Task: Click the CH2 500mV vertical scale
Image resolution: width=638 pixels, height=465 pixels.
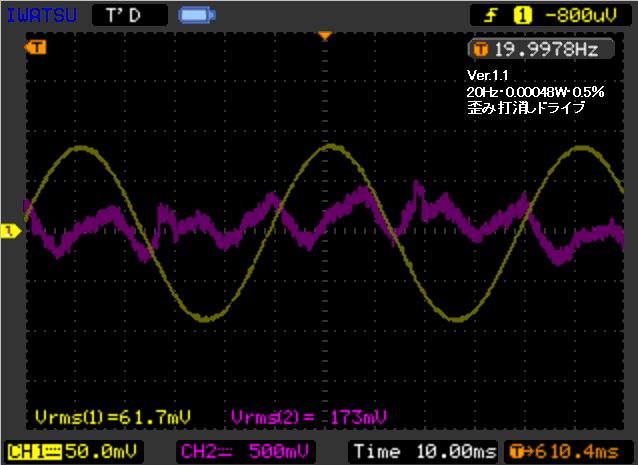Action: 279,452
